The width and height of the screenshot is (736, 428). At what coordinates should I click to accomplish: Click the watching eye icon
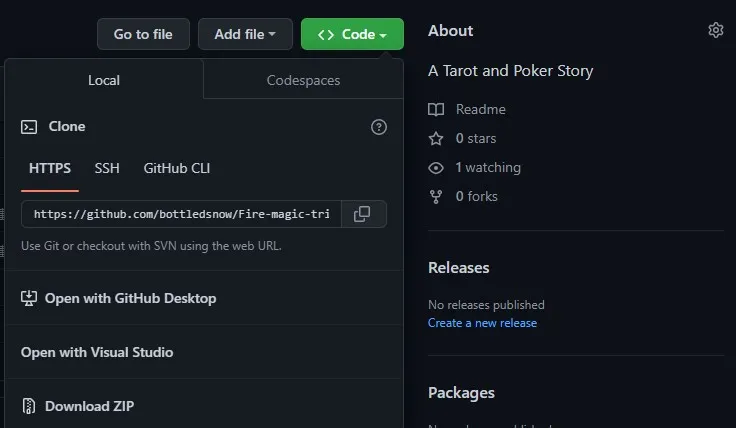pyautogui.click(x=436, y=167)
